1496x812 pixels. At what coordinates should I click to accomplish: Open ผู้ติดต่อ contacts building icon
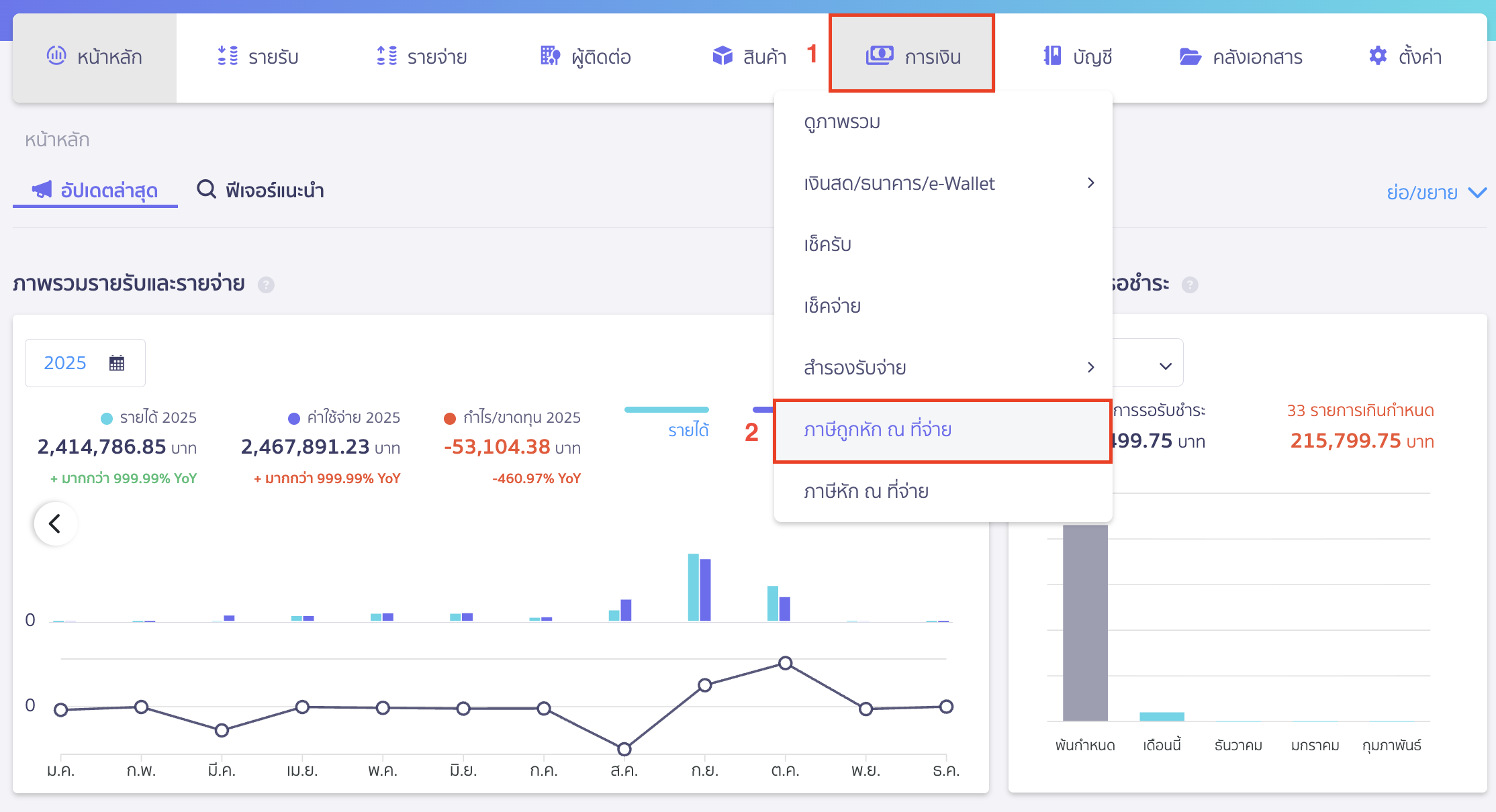tap(550, 56)
